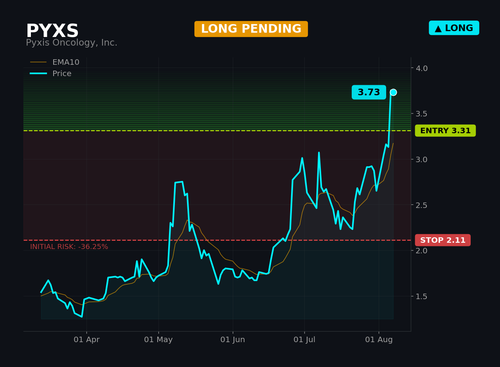Click the 3.73 current price tag
Image resolution: width=500 pixels, height=367 pixels.
[x=369, y=92]
